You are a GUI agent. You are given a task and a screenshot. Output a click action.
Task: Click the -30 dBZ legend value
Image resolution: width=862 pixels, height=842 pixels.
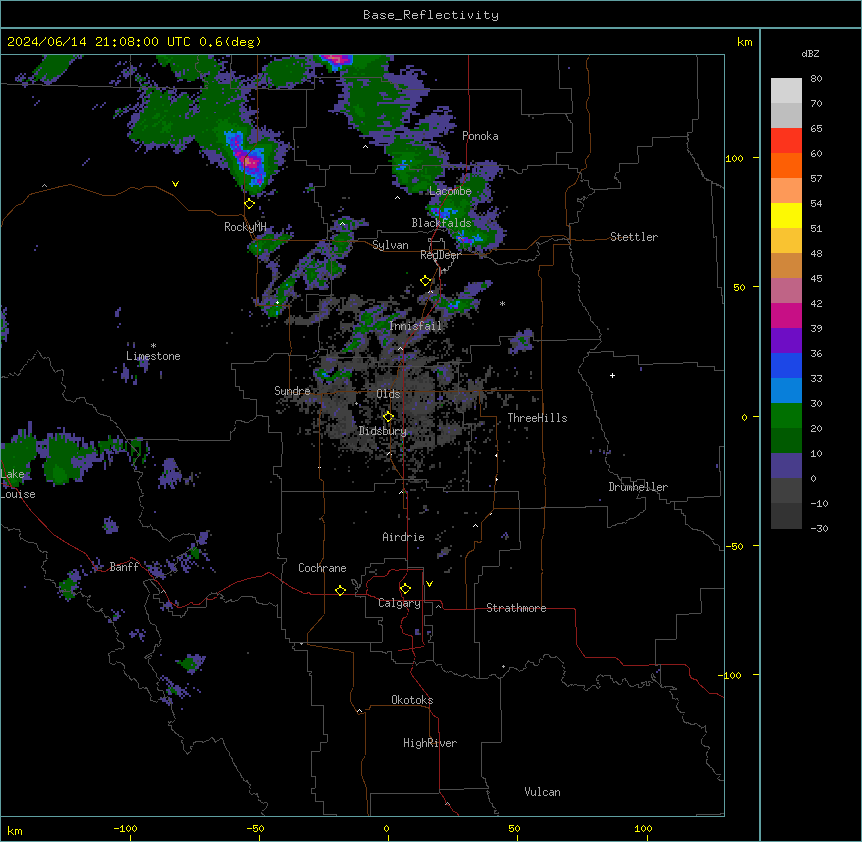point(819,528)
